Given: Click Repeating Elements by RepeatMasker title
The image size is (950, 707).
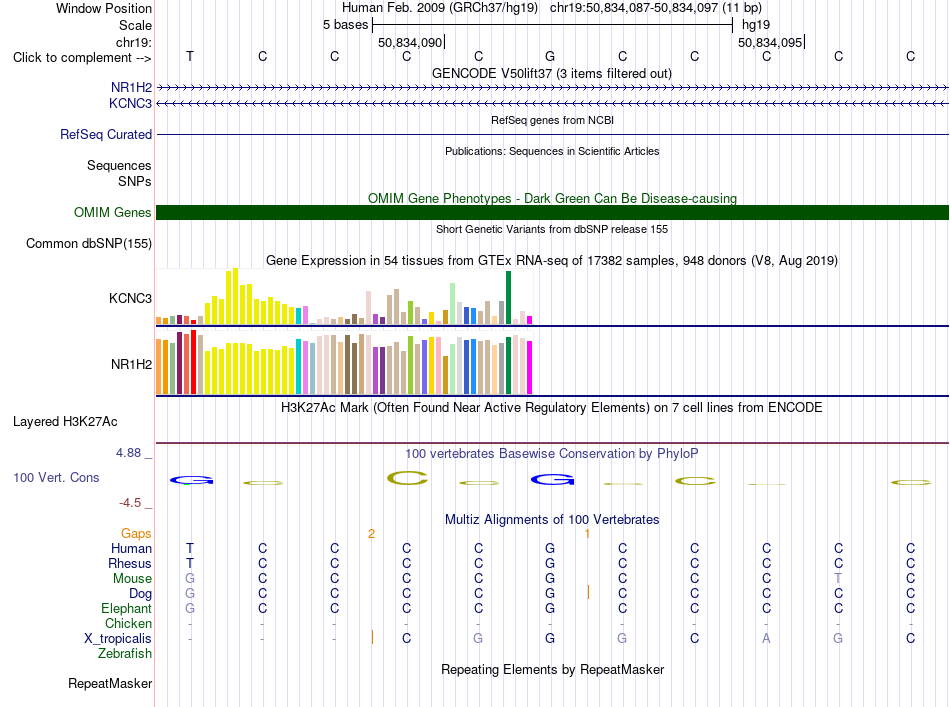Looking at the screenshot, I should [552, 669].
